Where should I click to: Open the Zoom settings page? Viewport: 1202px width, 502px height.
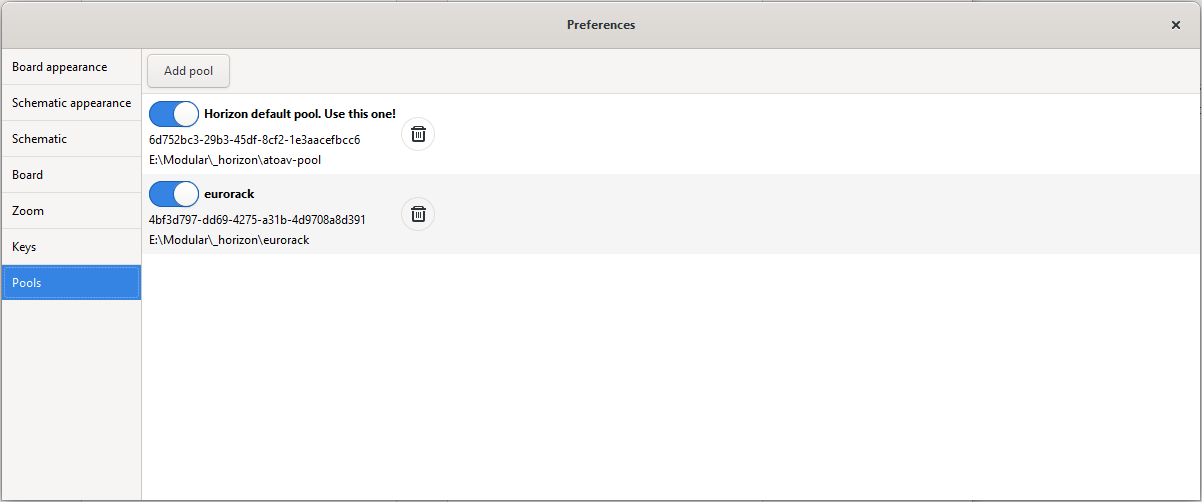click(71, 211)
